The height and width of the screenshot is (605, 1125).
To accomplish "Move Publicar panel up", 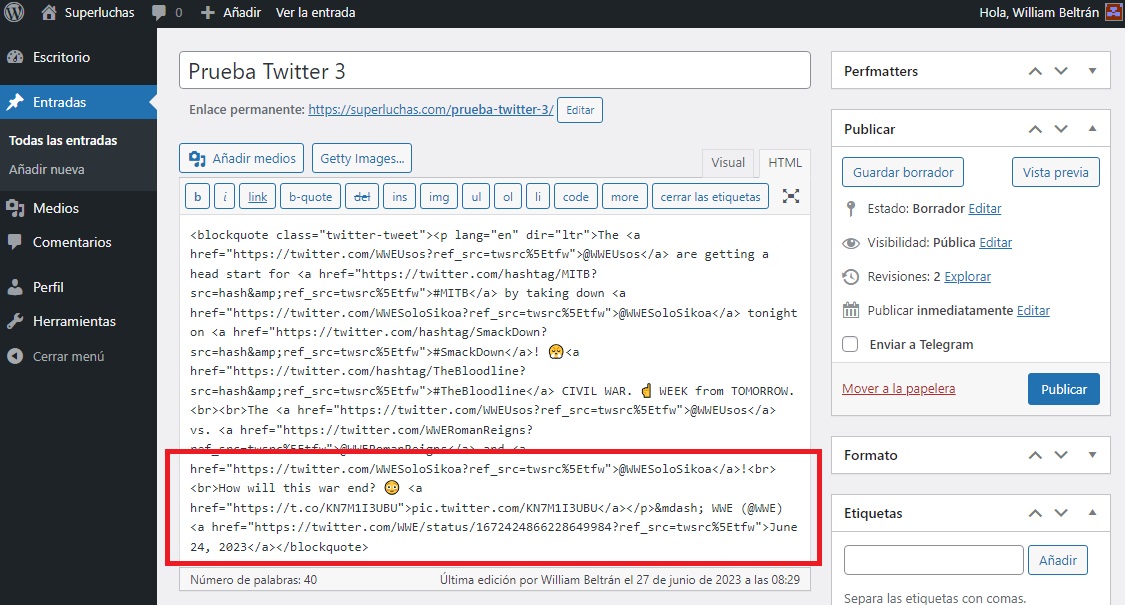I will pyautogui.click(x=1035, y=129).
